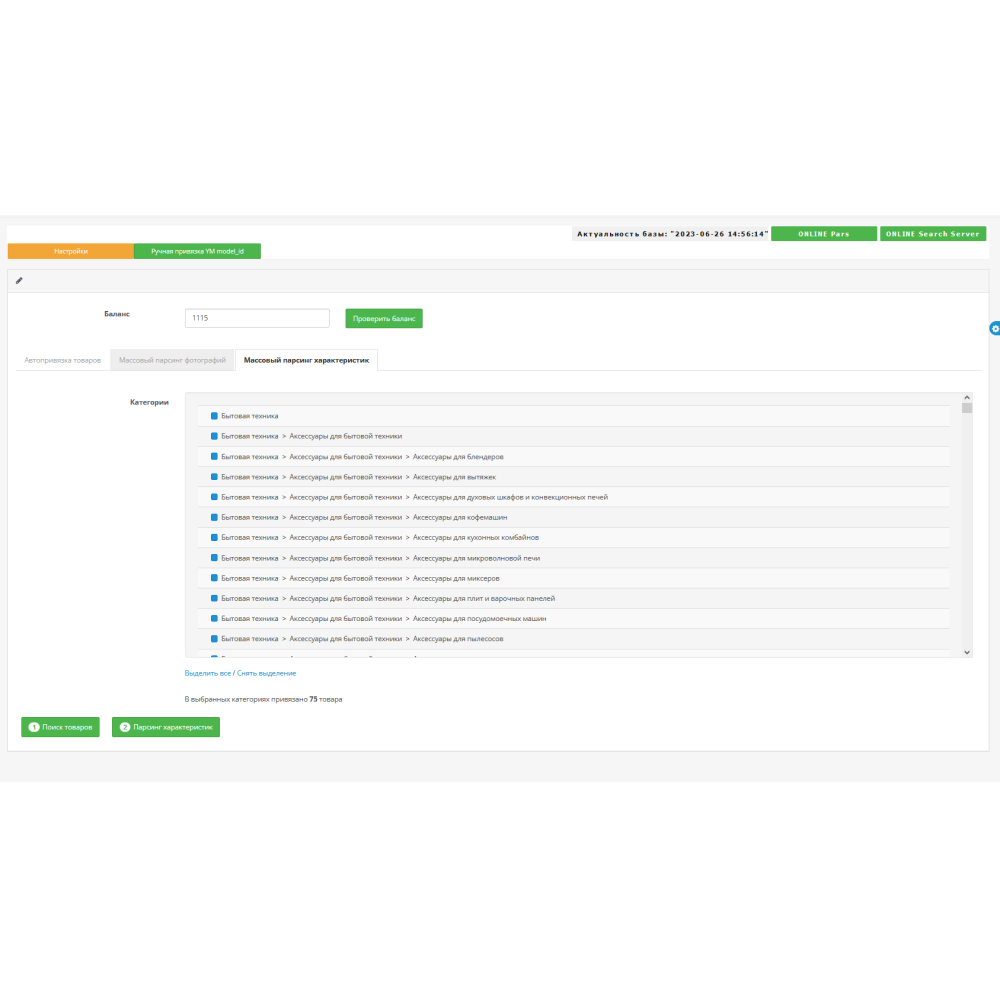Click the ONLINE Pars status indicator

(x=824, y=233)
